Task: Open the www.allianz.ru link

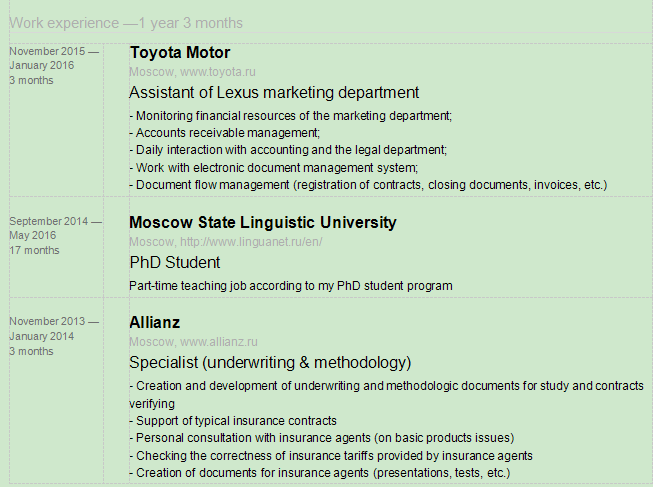Action: 219,342
